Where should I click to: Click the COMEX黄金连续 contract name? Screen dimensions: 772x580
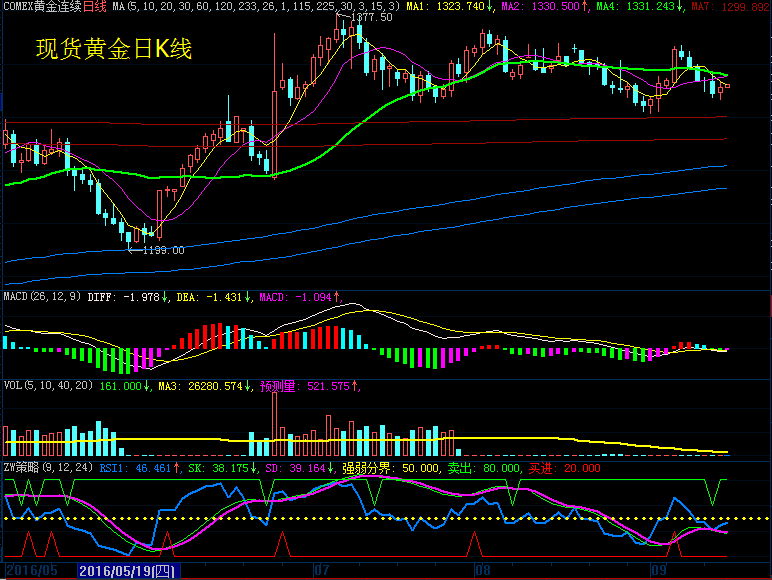tap(40, 7)
